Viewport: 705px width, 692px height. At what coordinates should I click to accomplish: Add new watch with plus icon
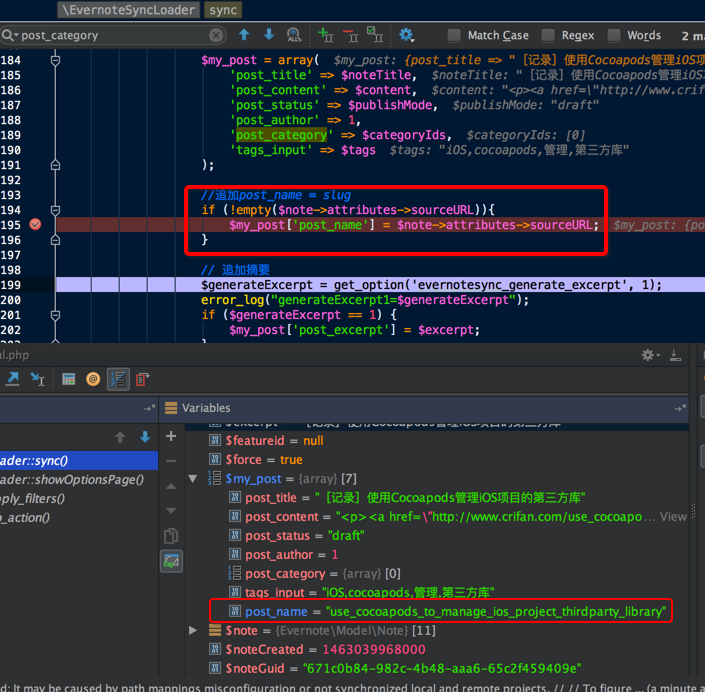pyautogui.click(x=171, y=436)
